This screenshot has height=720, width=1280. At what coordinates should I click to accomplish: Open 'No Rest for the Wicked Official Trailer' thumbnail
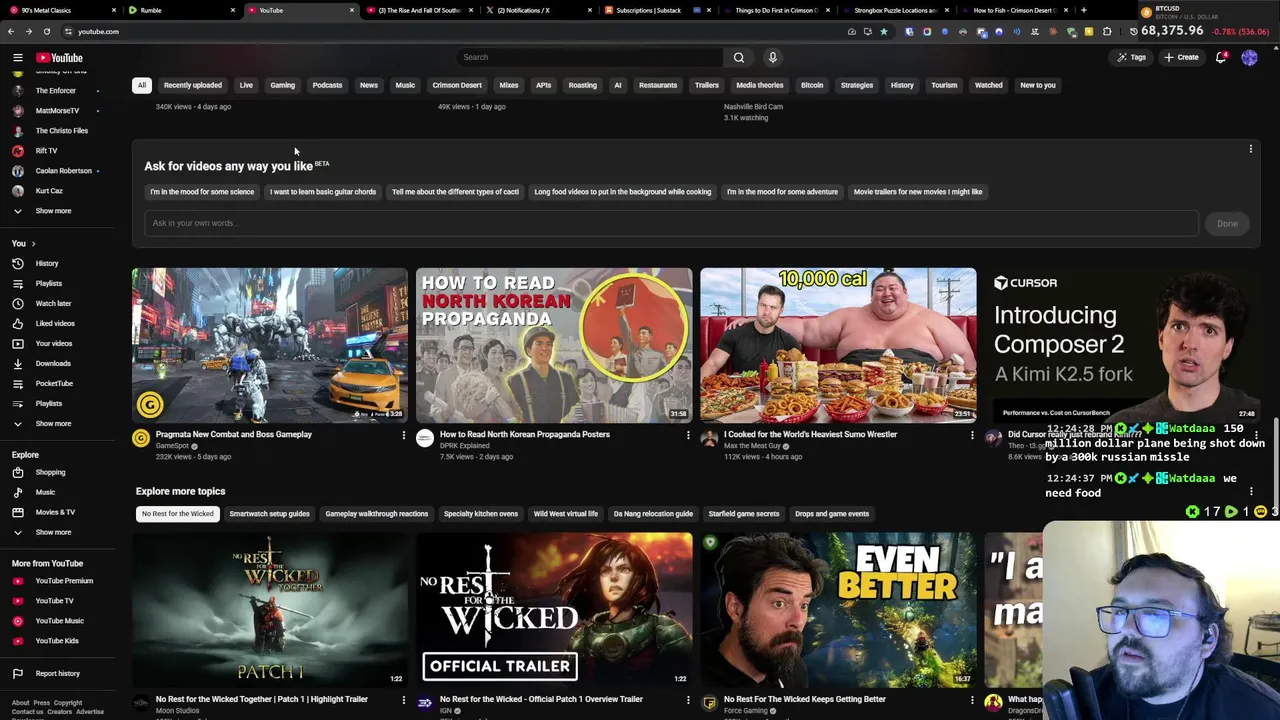pos(554,610)
